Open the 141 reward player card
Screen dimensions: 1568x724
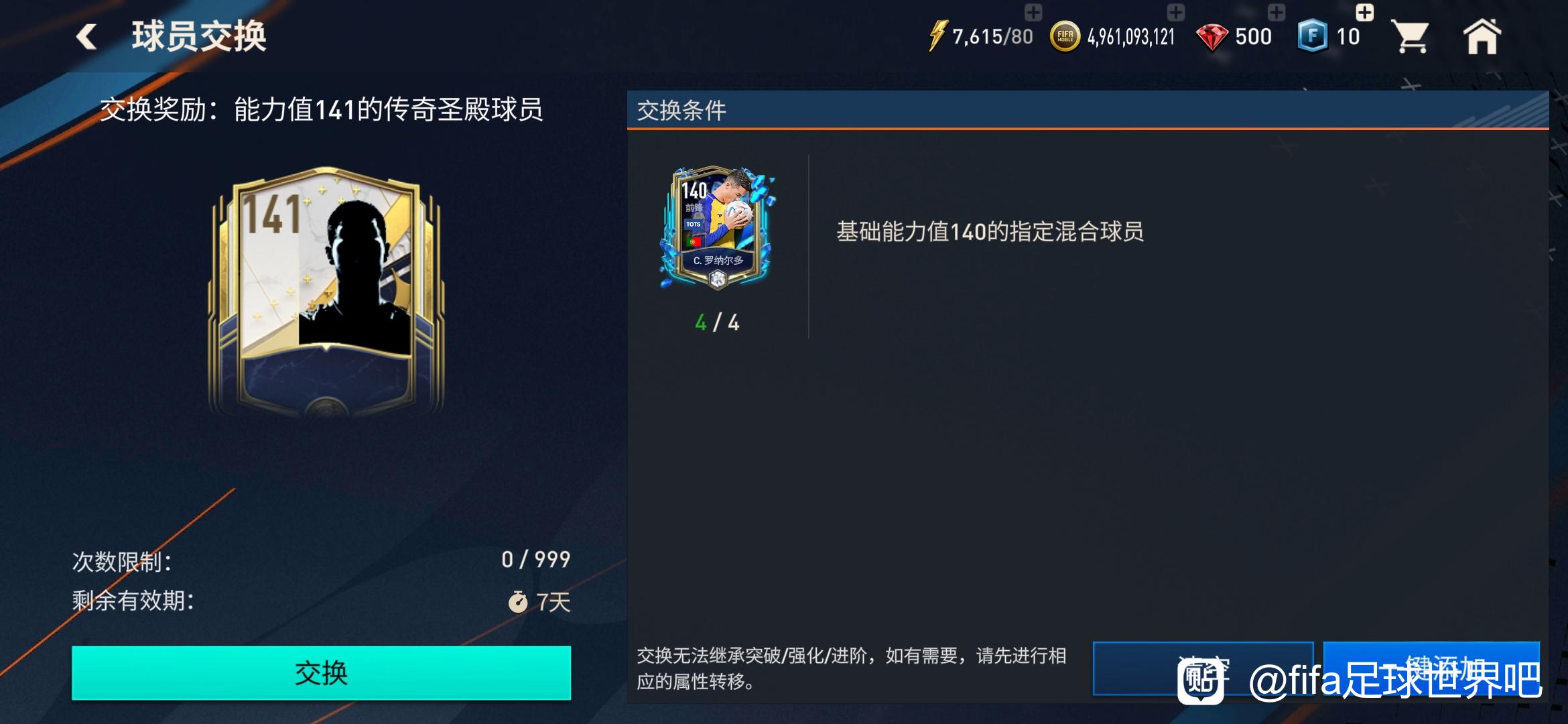click(326, 291)
